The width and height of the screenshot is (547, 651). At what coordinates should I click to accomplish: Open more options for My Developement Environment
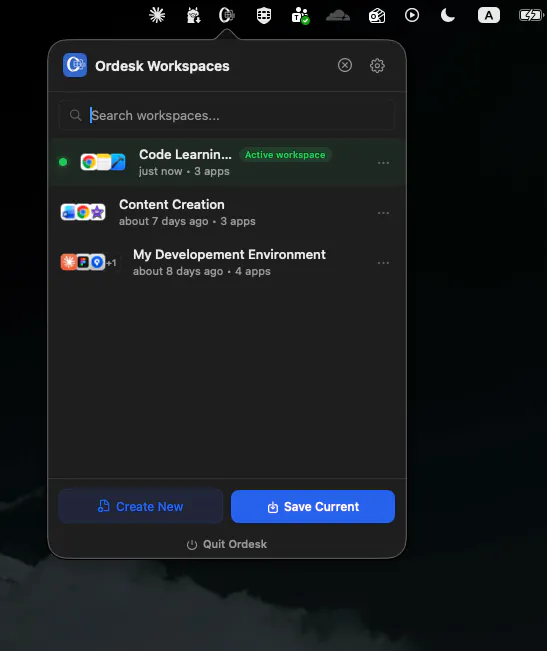(x=383, y=263)
